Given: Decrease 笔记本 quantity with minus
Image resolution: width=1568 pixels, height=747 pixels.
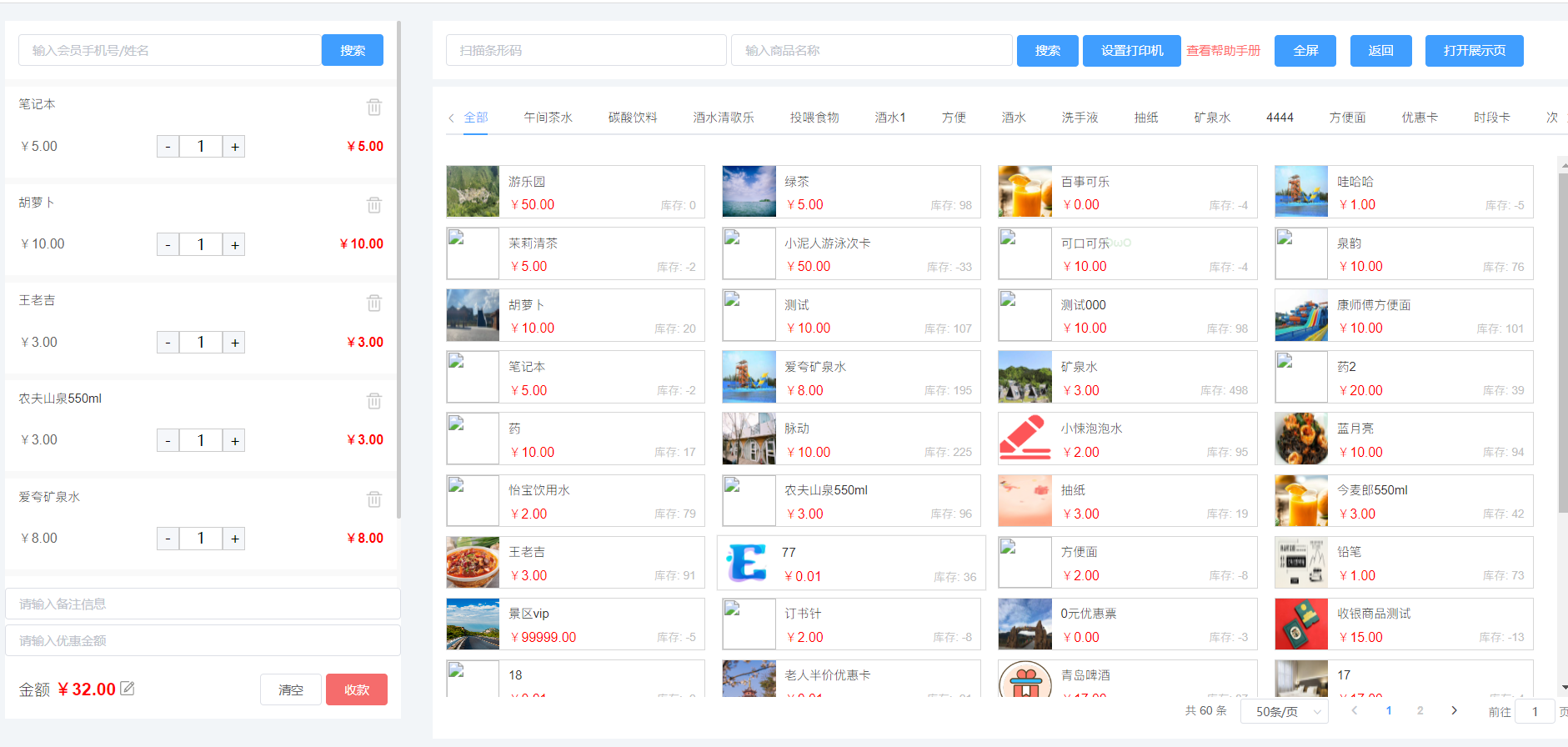Looking at the screenshot, I should point(168,147).
